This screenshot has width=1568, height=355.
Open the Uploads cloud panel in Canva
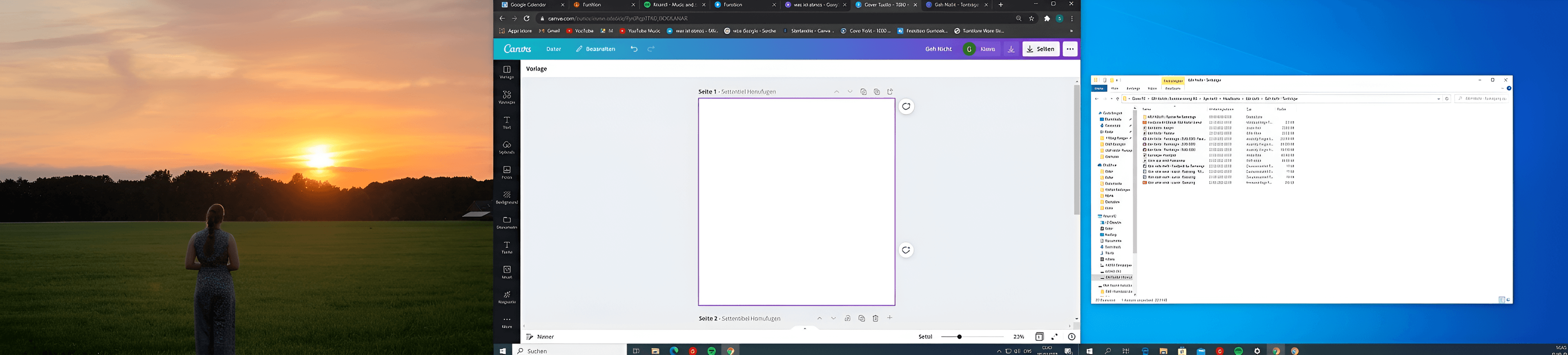click(506, 147)
